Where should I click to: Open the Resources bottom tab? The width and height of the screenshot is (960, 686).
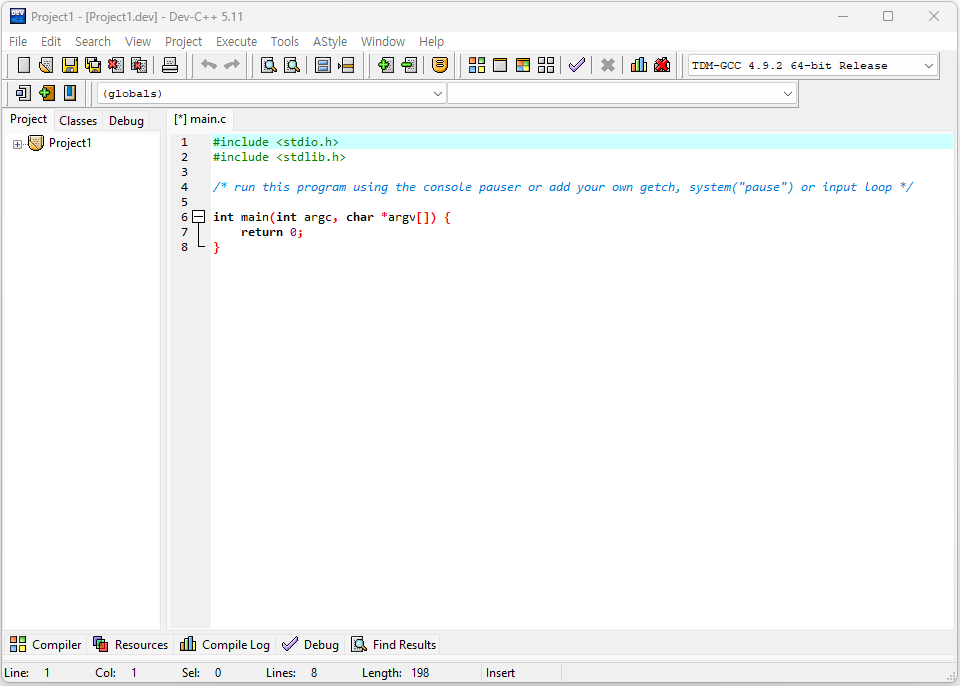[x=130, y=644]
